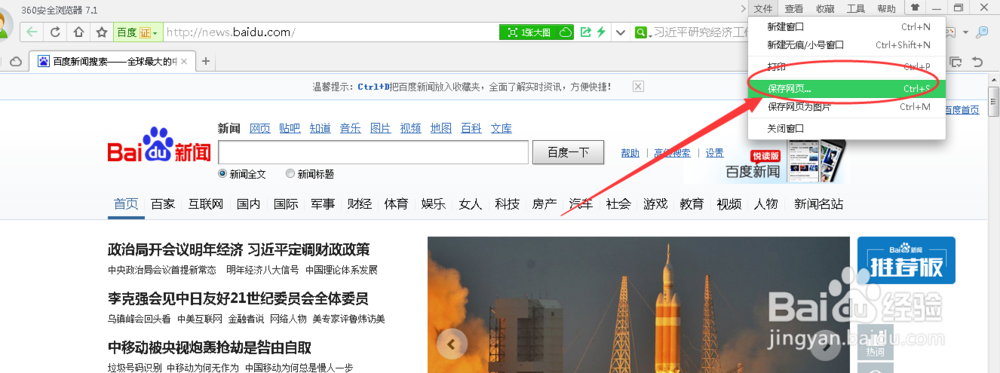Close the 百度新闻搜索 tab
The width and height of the screenshot is (1000, 373).
click(x=184, y=61)
